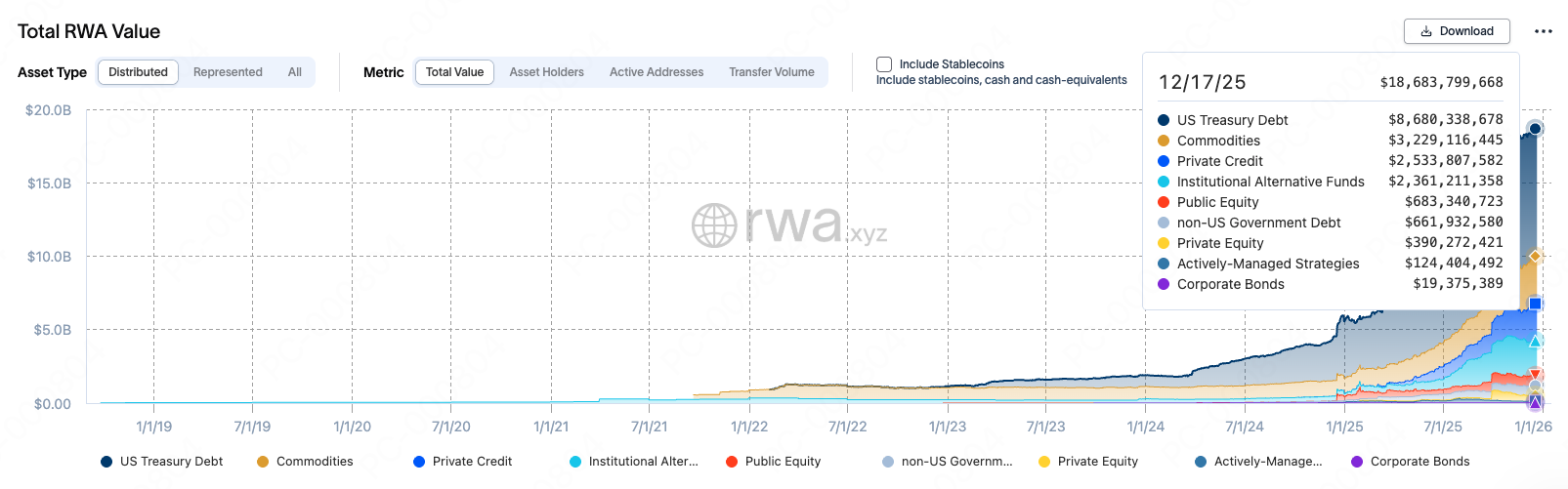Toggle the Commodities legend series
The image size is (1568, 489).
(x=263, y=462)
